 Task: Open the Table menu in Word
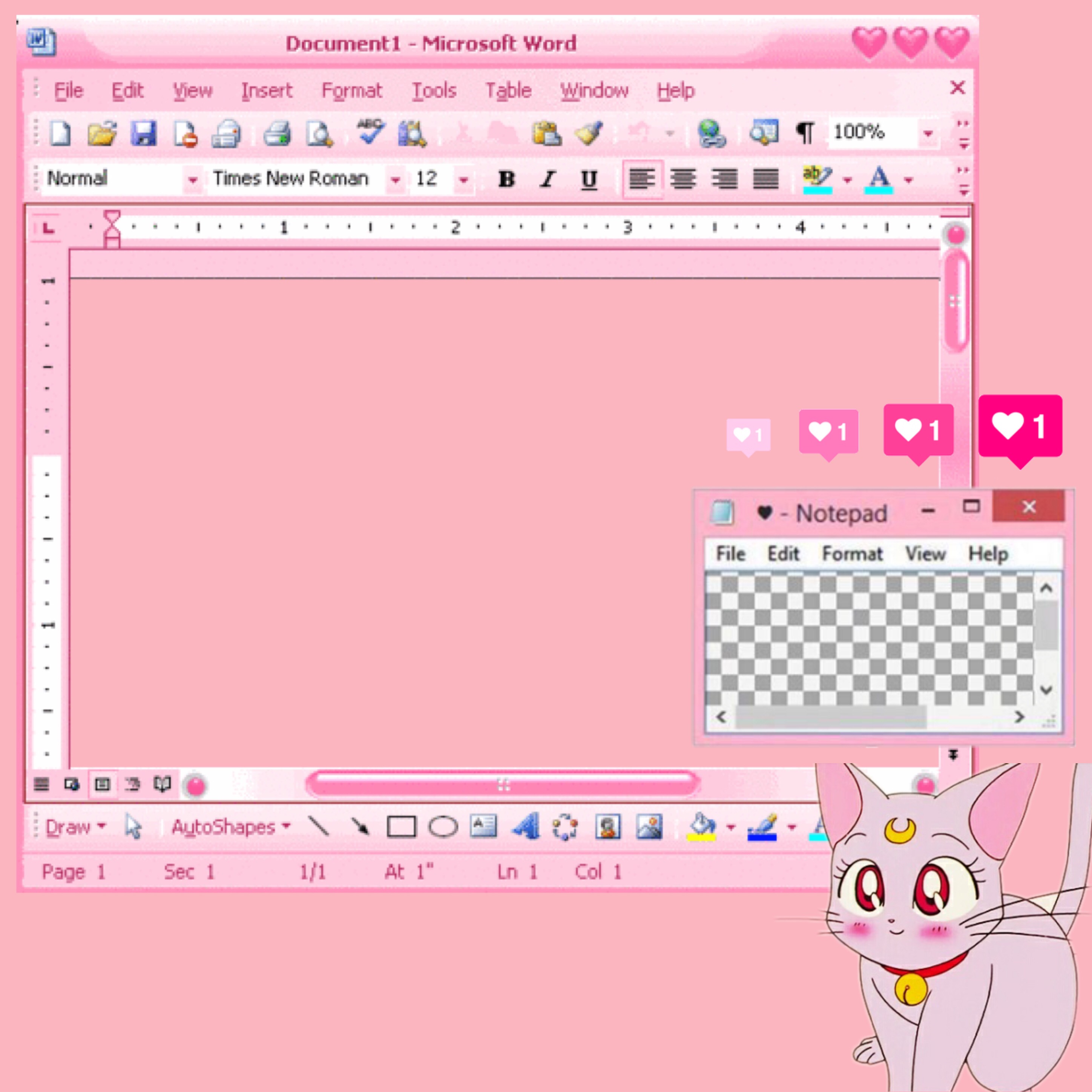point(508,90)
